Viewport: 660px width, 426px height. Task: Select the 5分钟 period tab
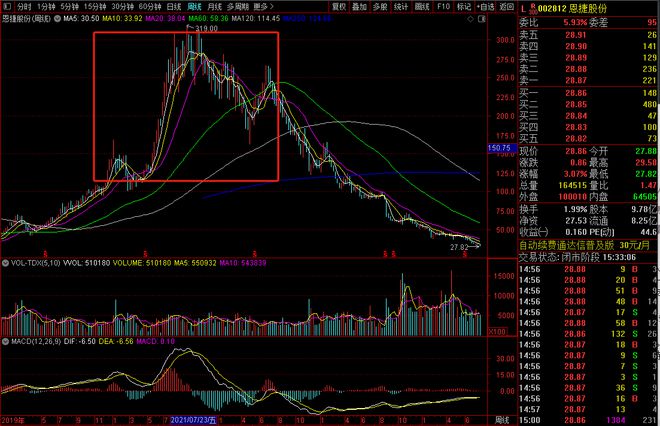tap(69, 7)
